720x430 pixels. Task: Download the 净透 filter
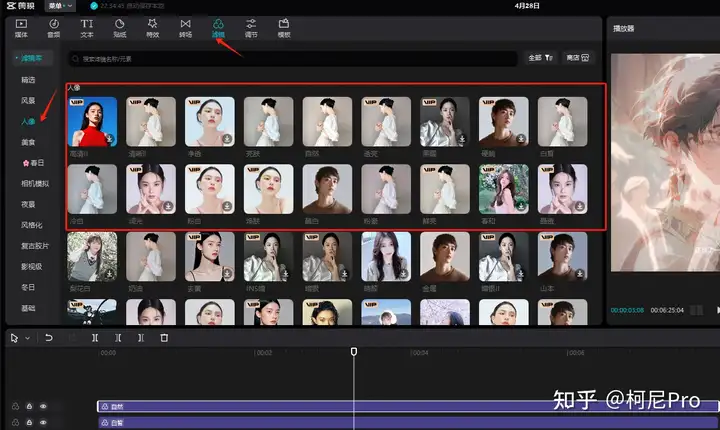(x=227, y=138)
